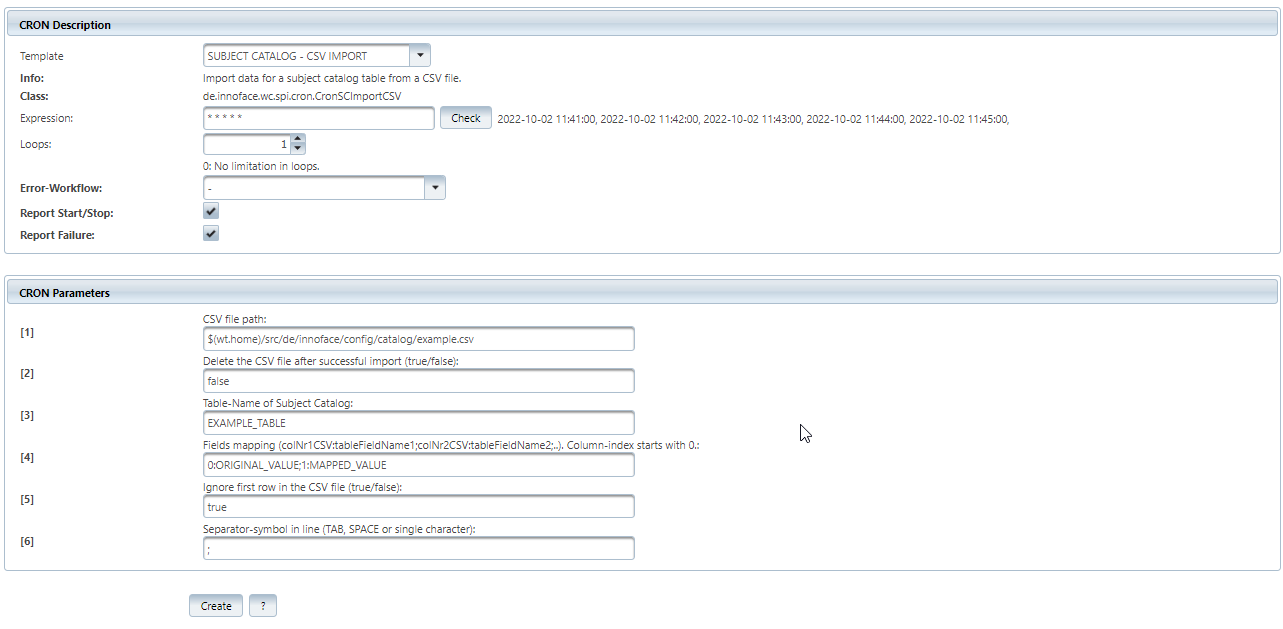Focus the cron Expression input field
The height and width of the screenshot is (629, 1283).
click(x=318, y=118)
